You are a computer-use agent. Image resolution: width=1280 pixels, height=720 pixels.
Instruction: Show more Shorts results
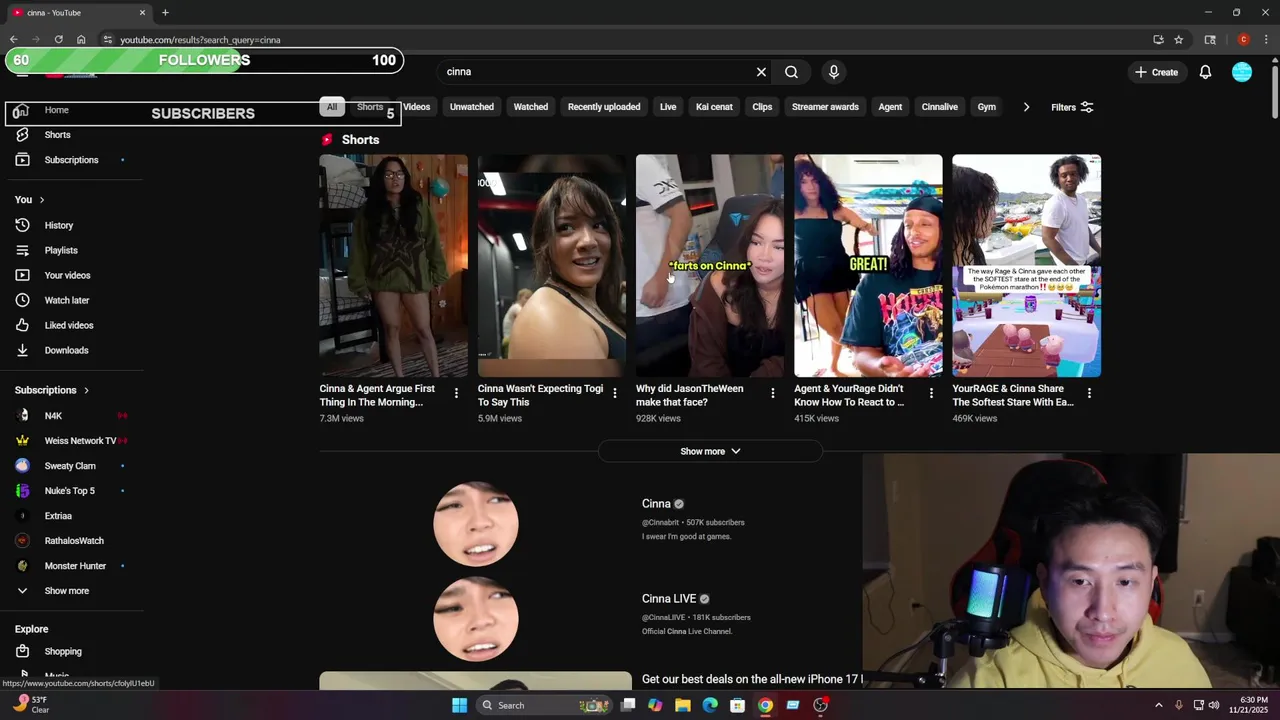point(710,451)
